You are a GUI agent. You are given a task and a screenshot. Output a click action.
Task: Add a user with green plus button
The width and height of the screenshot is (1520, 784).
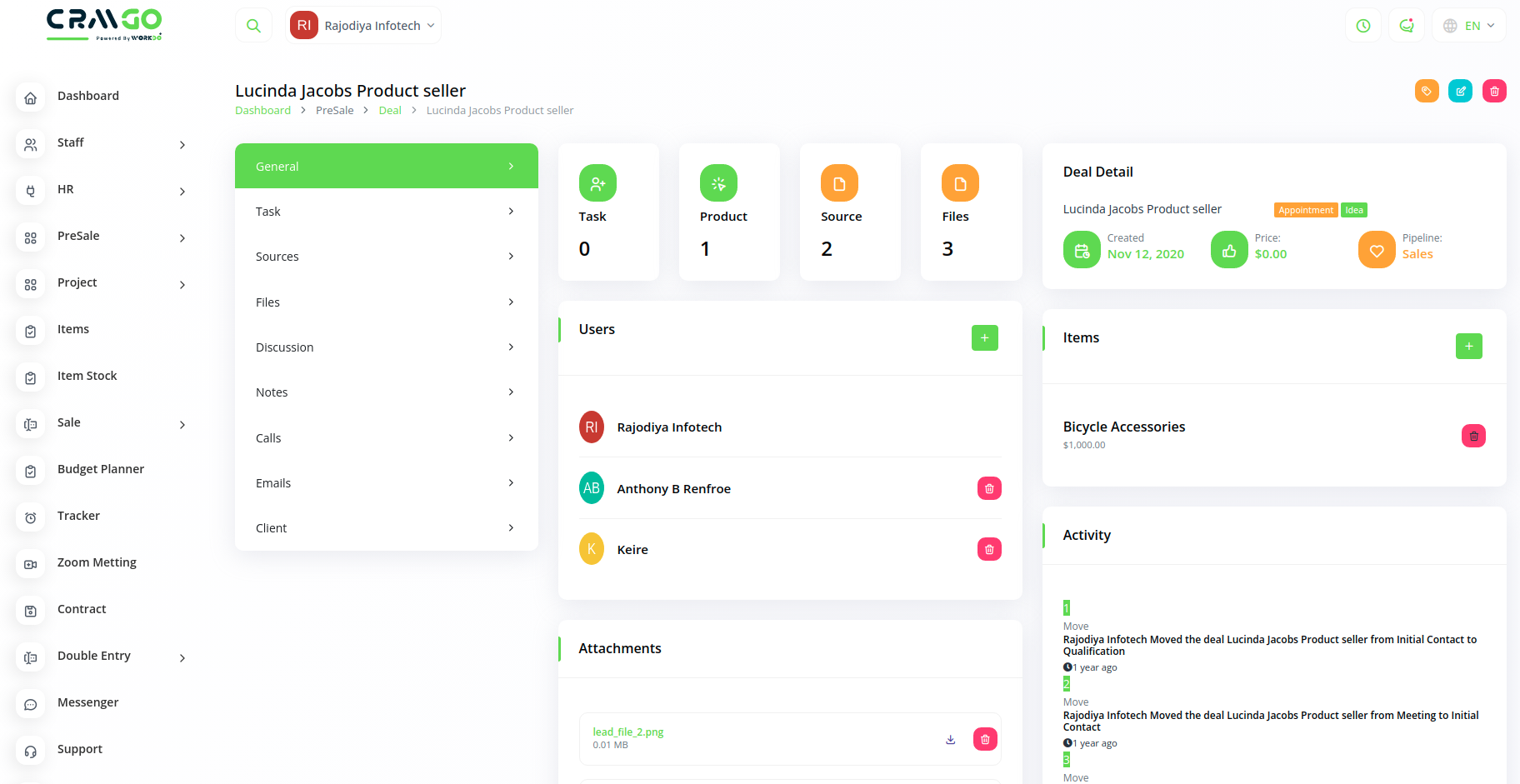pyautogui.click(x=985, y=337)
